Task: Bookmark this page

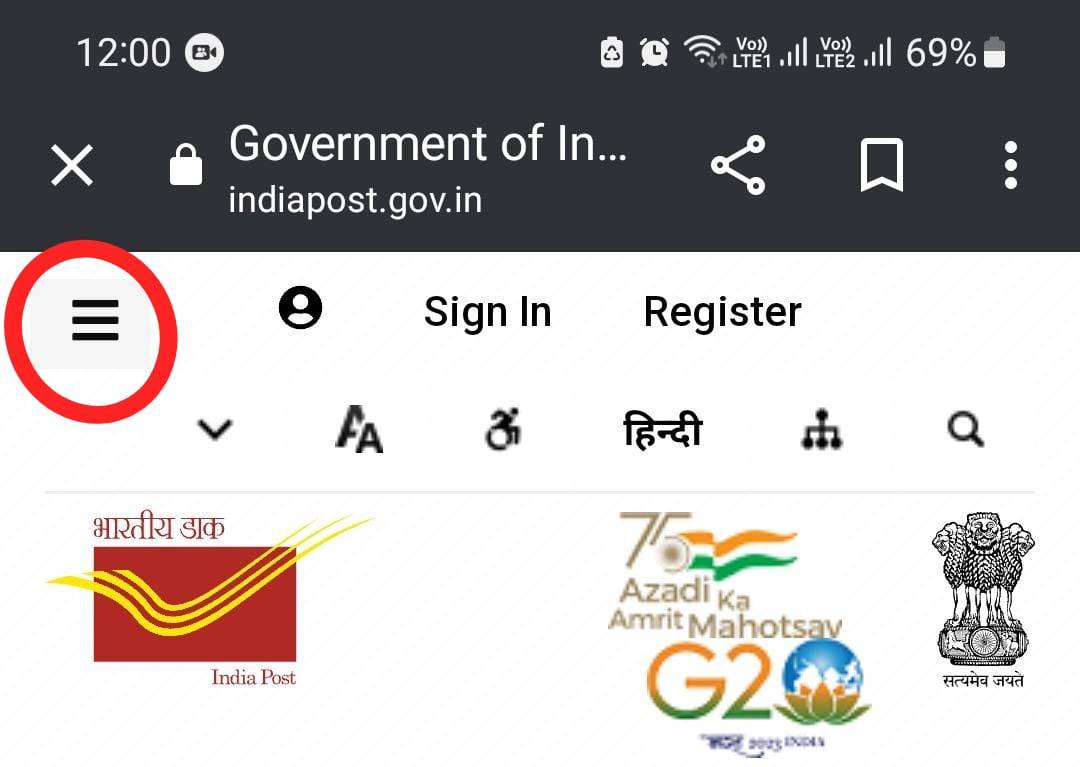Action: [882, 165]
